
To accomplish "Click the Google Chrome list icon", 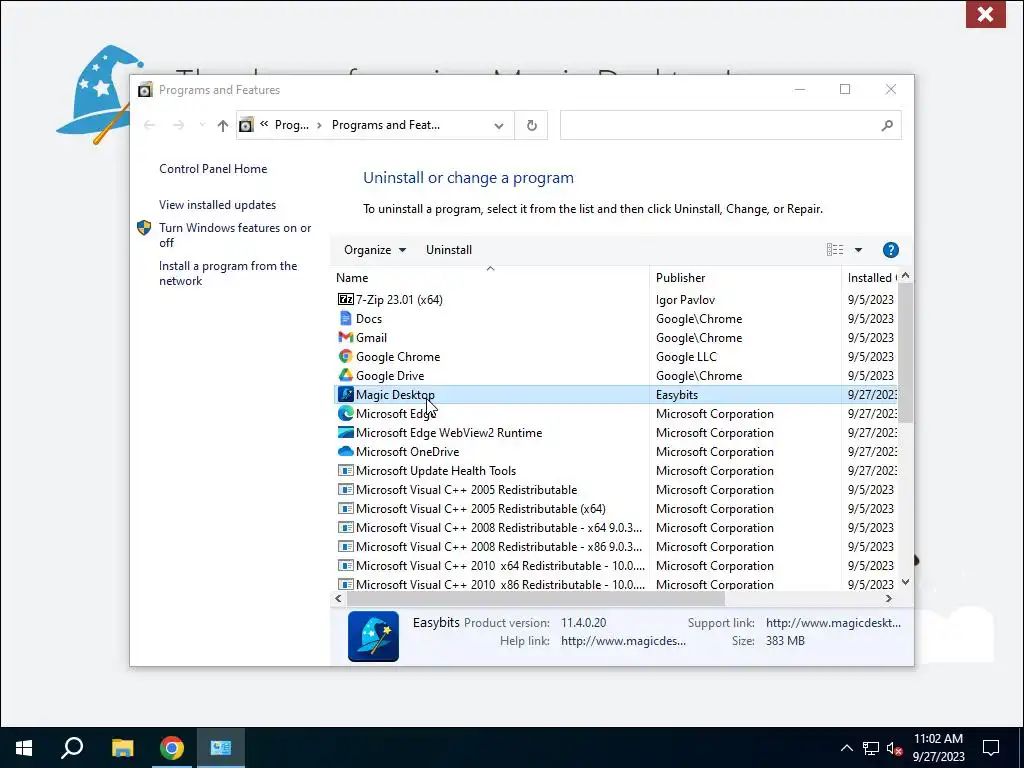I will (x=345, y=357).
